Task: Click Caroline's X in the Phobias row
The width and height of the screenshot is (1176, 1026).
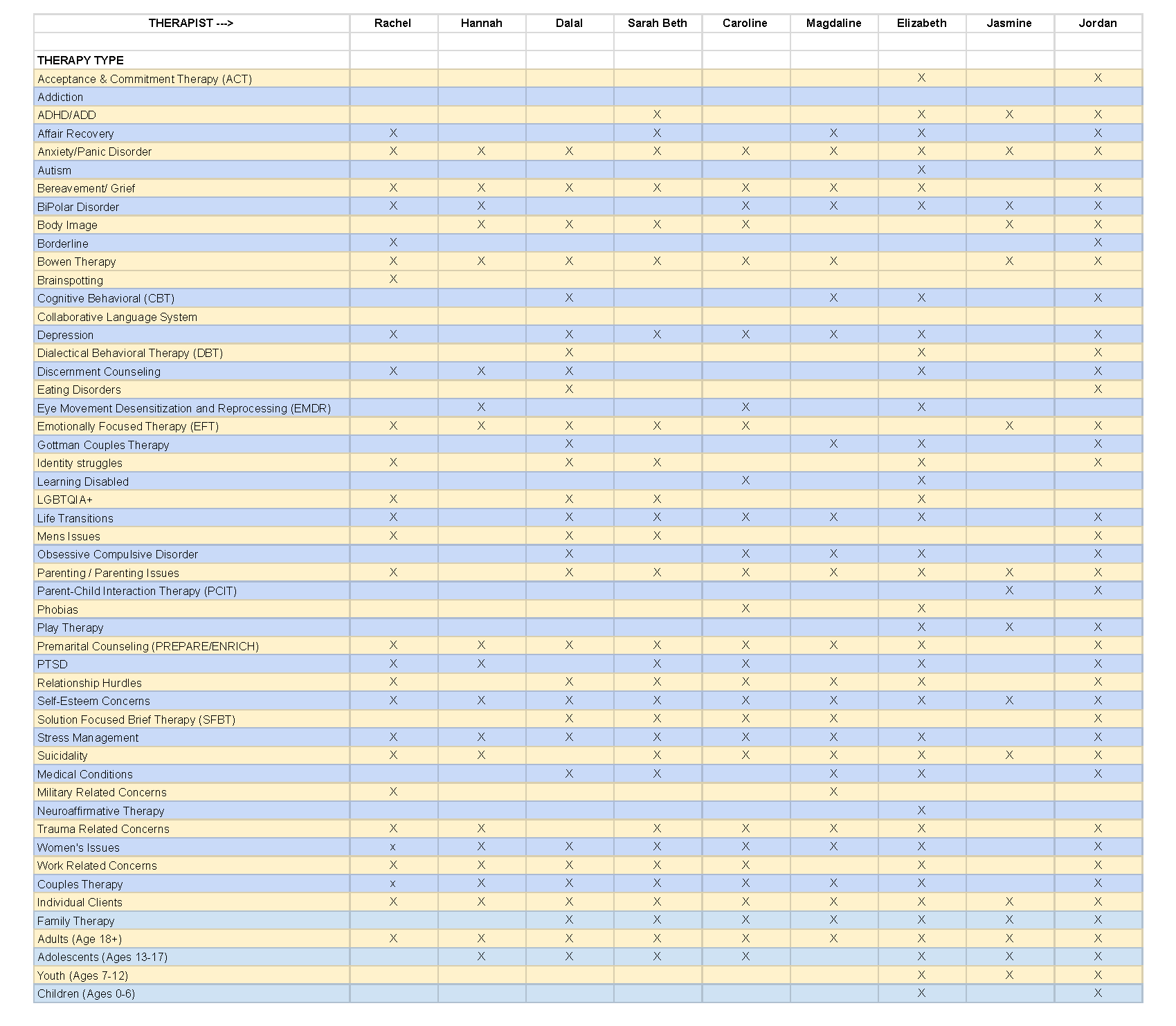Action: pos(745,609)
